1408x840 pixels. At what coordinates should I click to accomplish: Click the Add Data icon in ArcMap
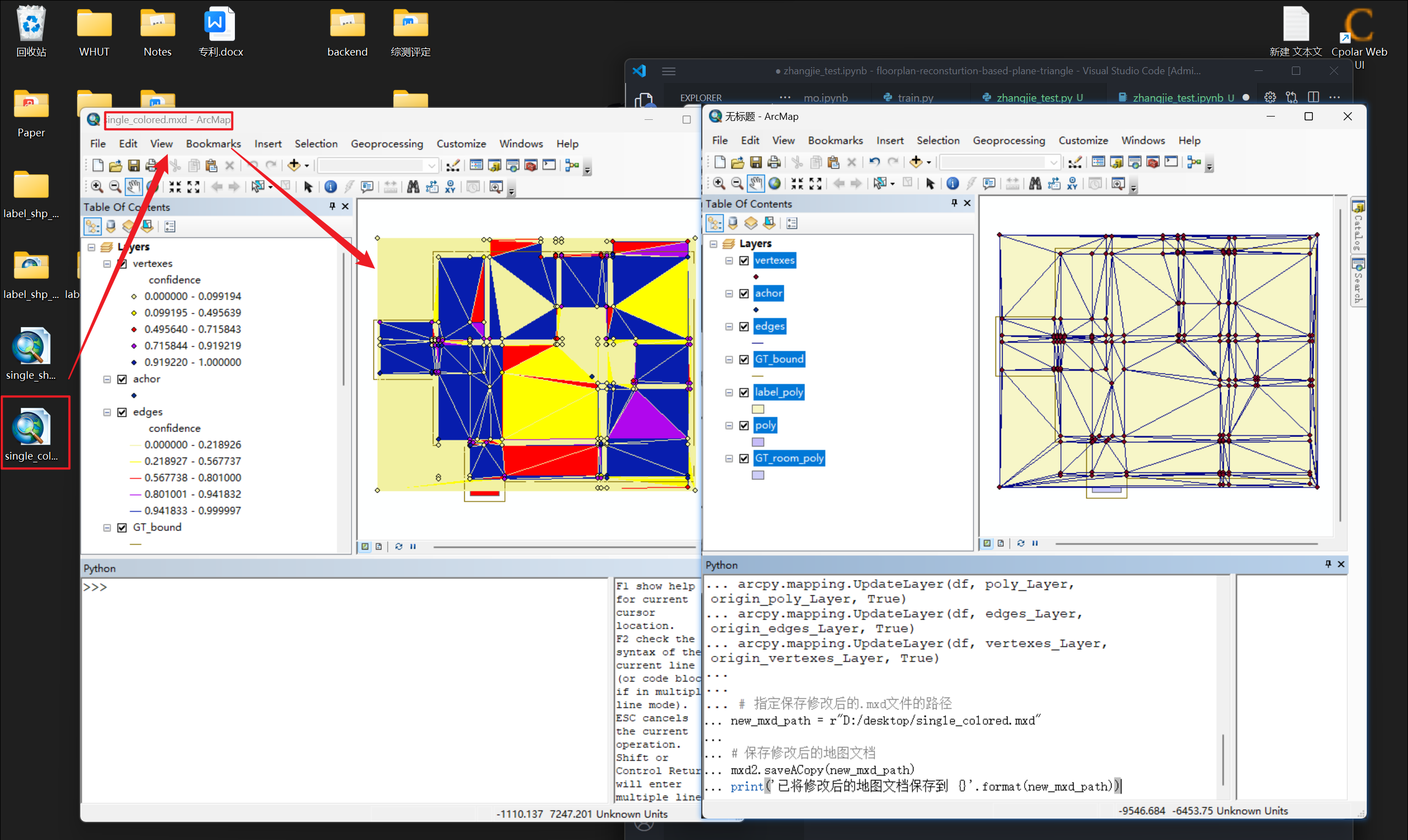click(294, 165)
